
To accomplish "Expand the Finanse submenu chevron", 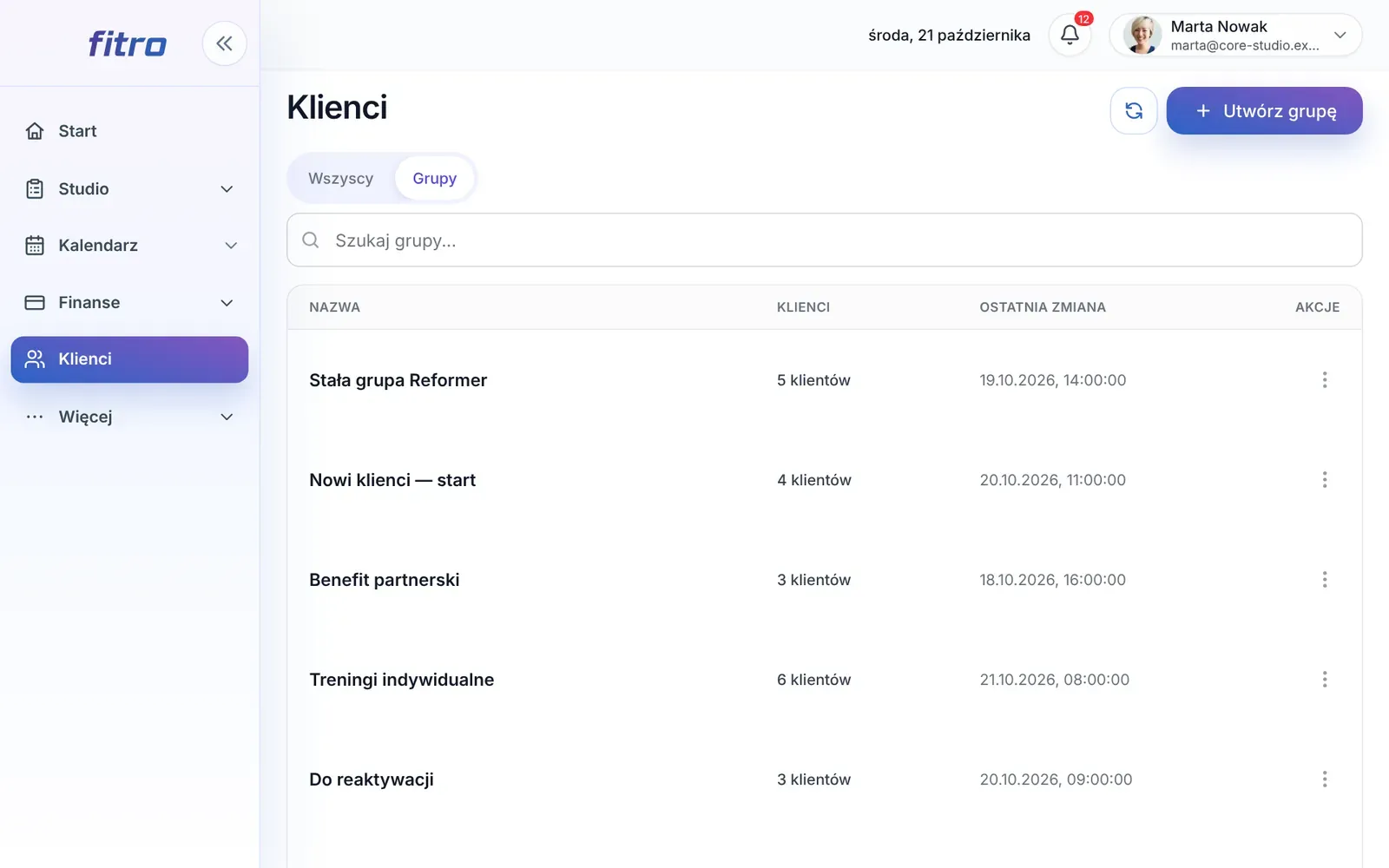I will pos(227,303).
